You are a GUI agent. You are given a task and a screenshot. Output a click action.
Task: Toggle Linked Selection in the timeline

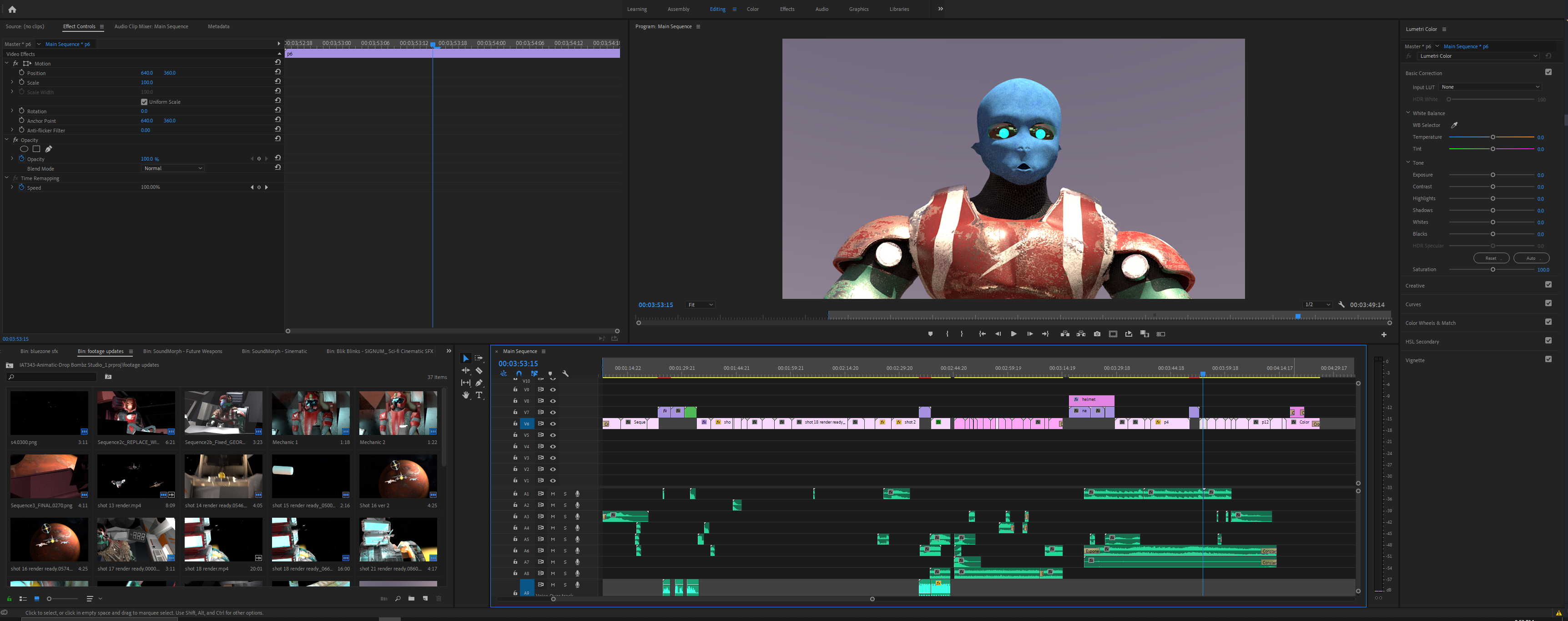pos(534,374)
